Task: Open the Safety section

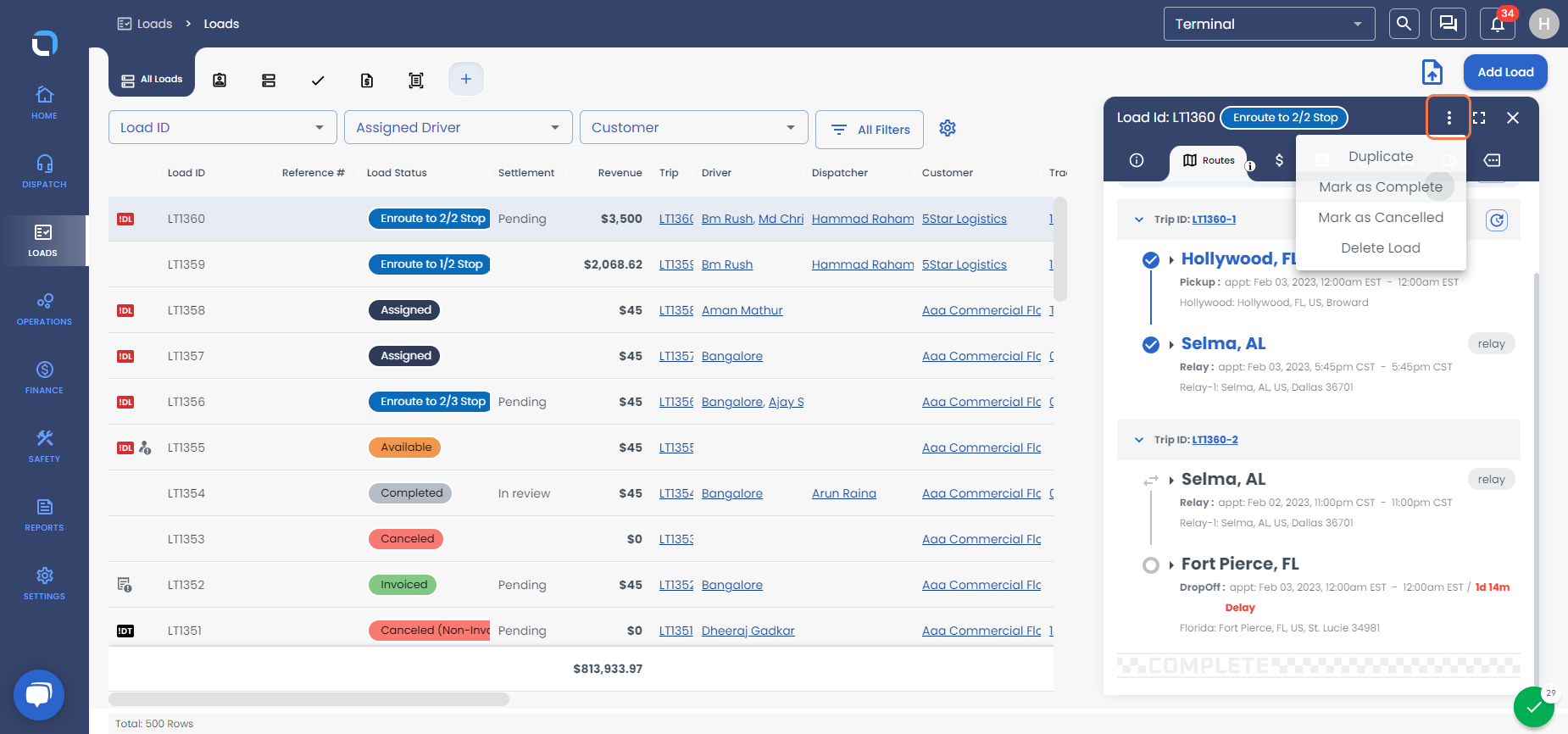Action: pos(44,446)
